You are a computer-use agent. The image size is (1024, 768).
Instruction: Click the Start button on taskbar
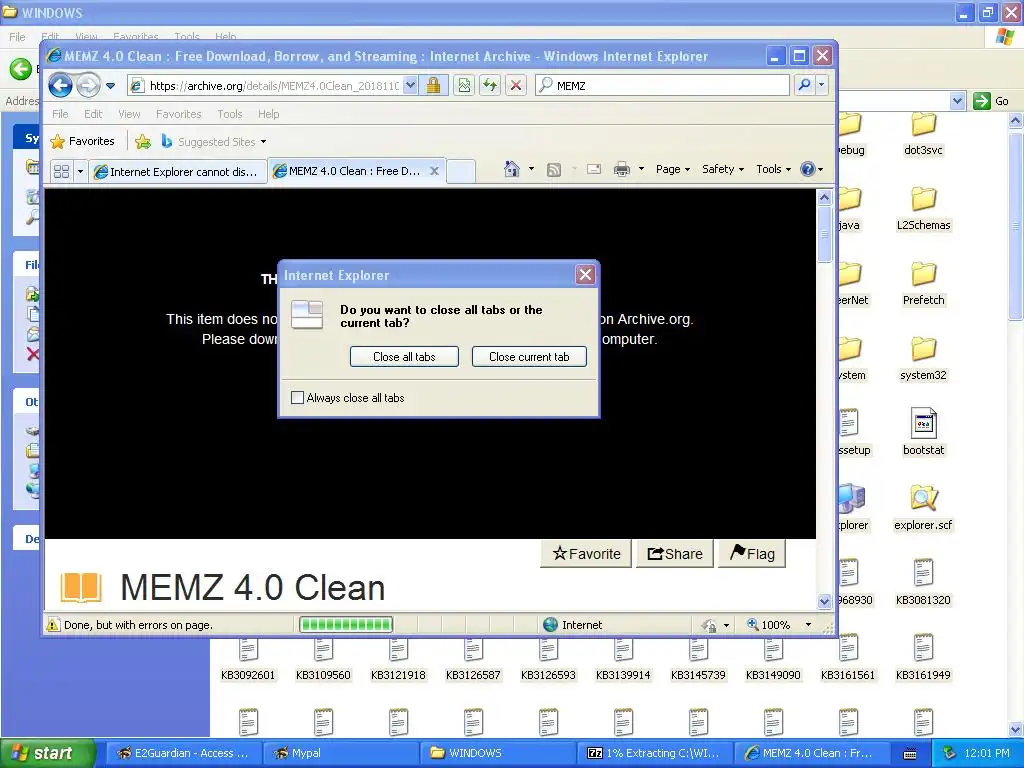(x=47, y=753)
